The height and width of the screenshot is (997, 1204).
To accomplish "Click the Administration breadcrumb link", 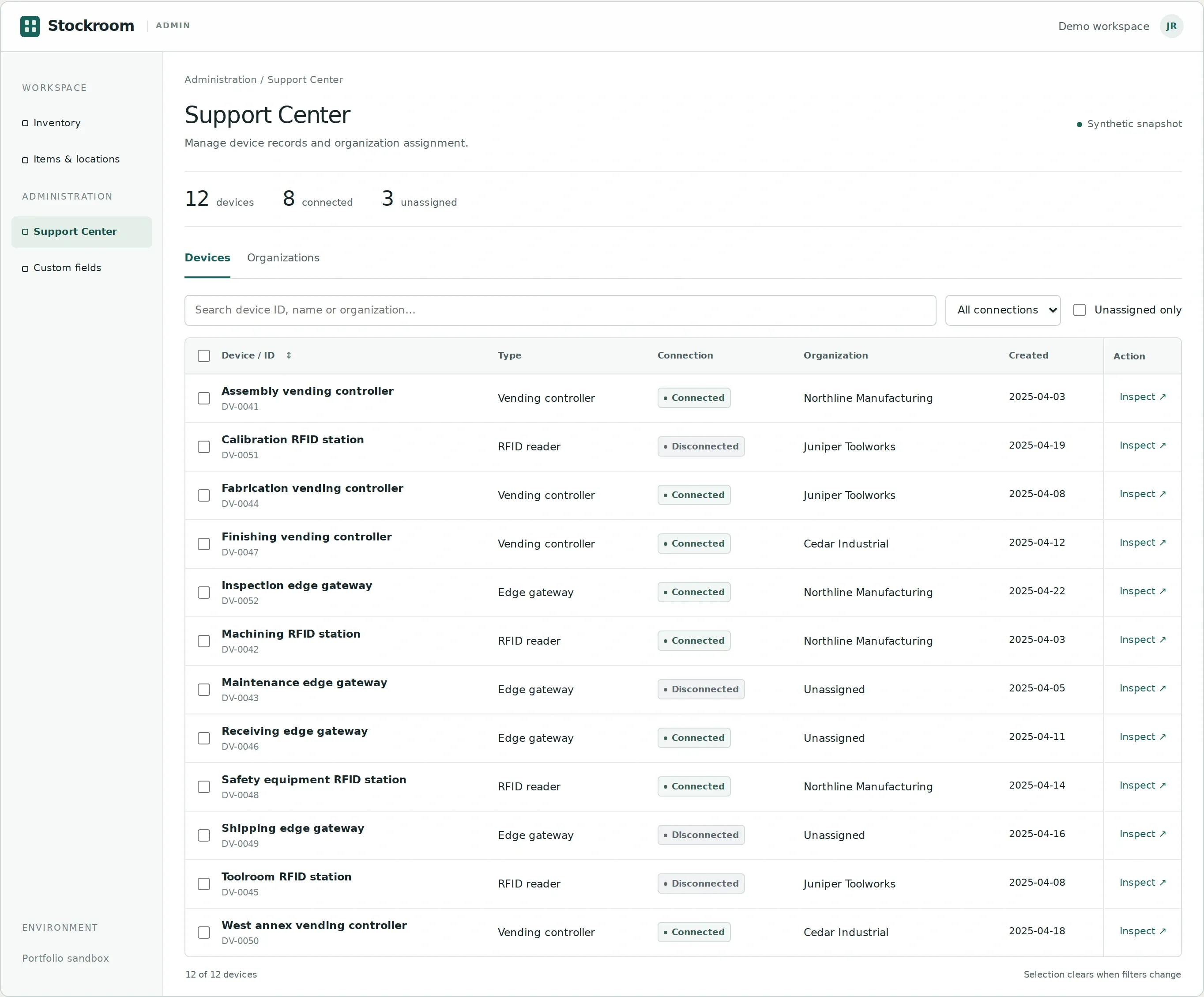I will pos(220,80).
